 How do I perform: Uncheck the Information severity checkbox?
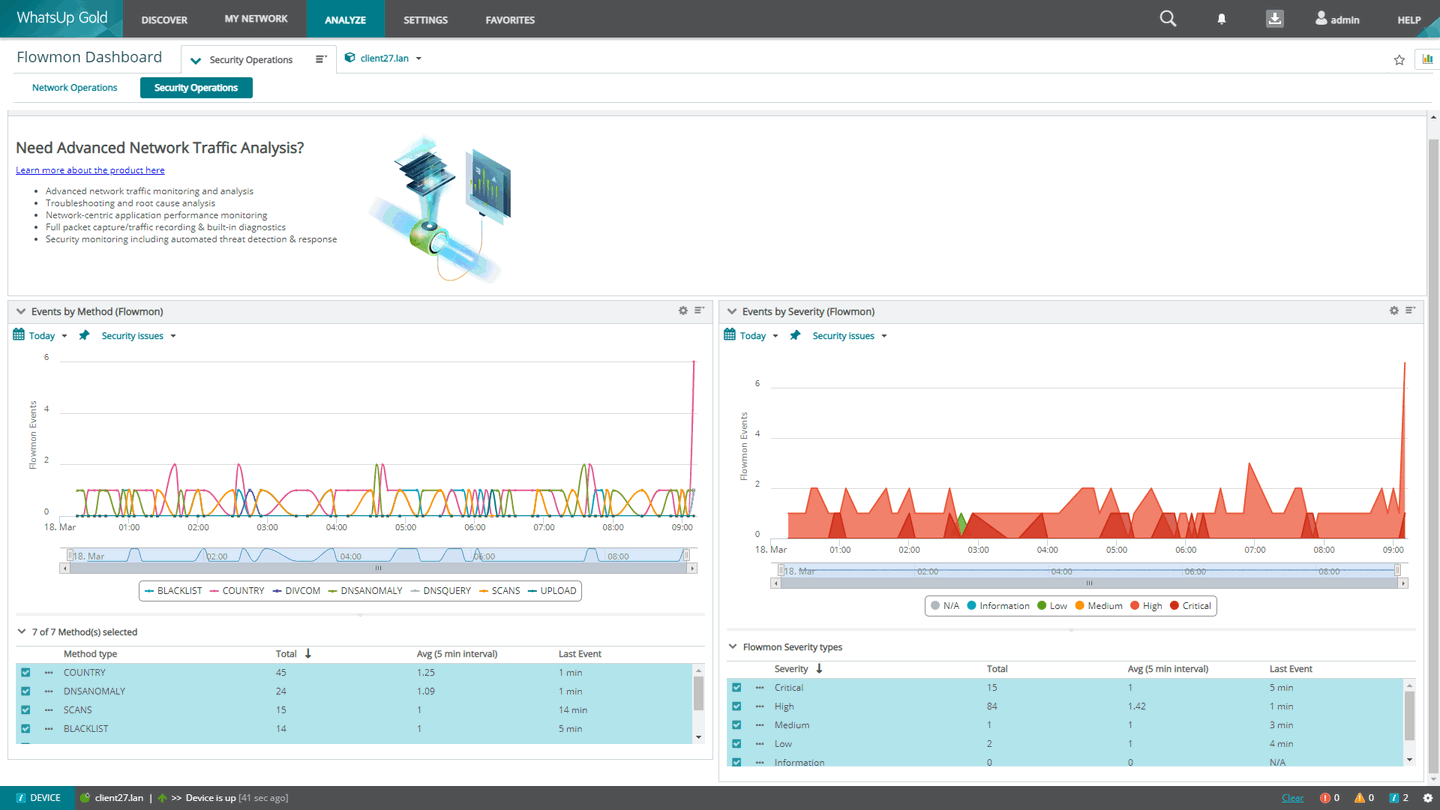pyautogui.click(x=737, y=762)
